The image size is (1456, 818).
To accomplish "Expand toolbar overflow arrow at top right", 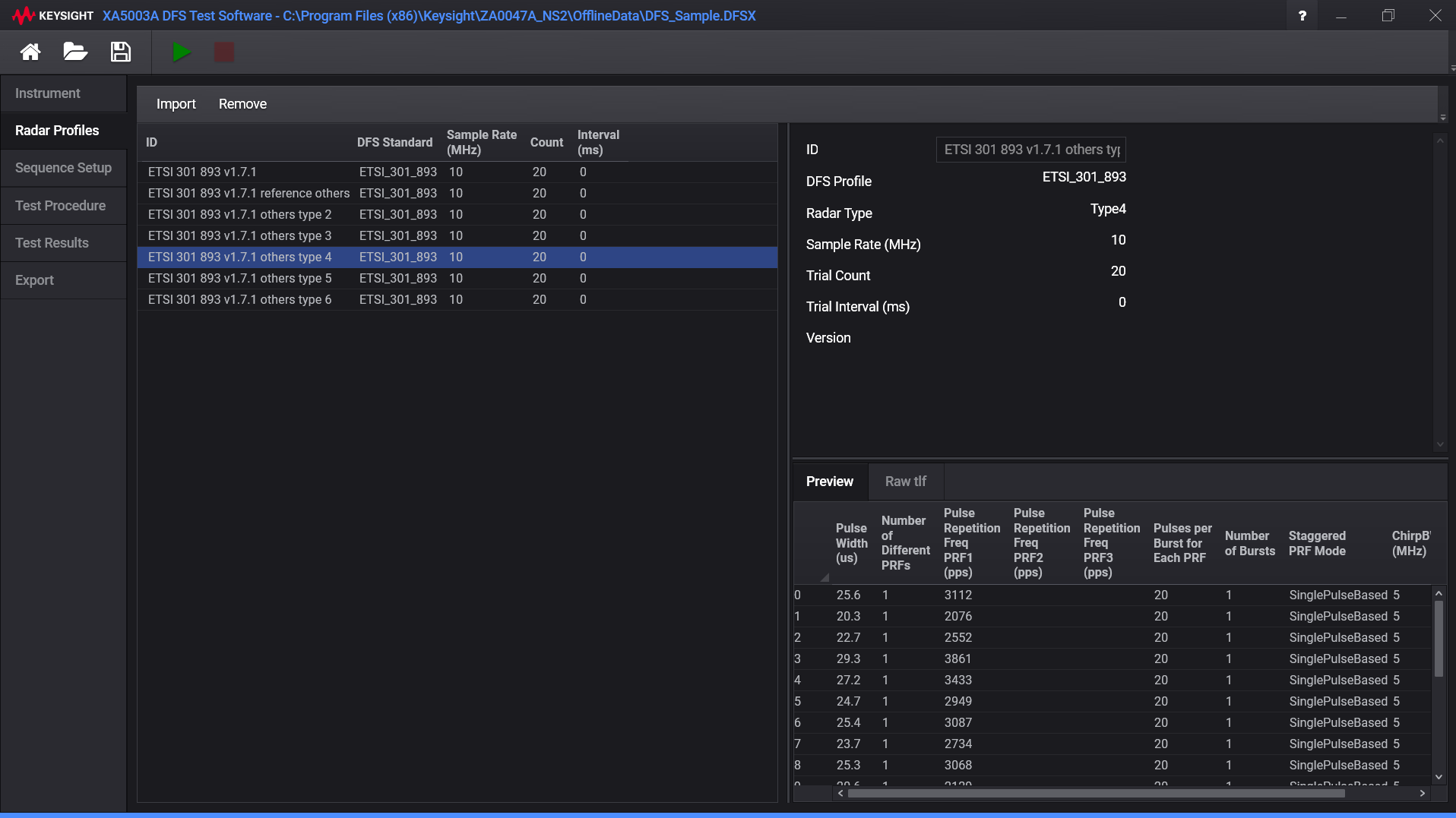I will (1452, 68).
